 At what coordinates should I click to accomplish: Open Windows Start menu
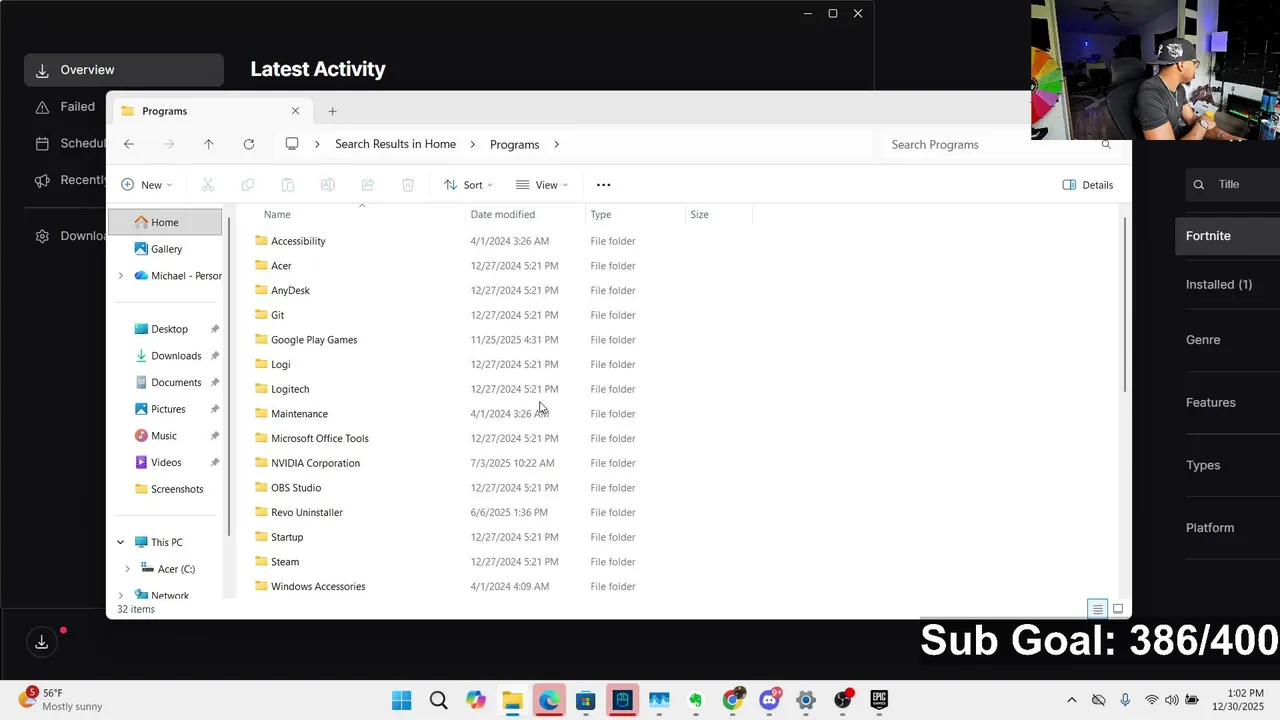point(402,700)
